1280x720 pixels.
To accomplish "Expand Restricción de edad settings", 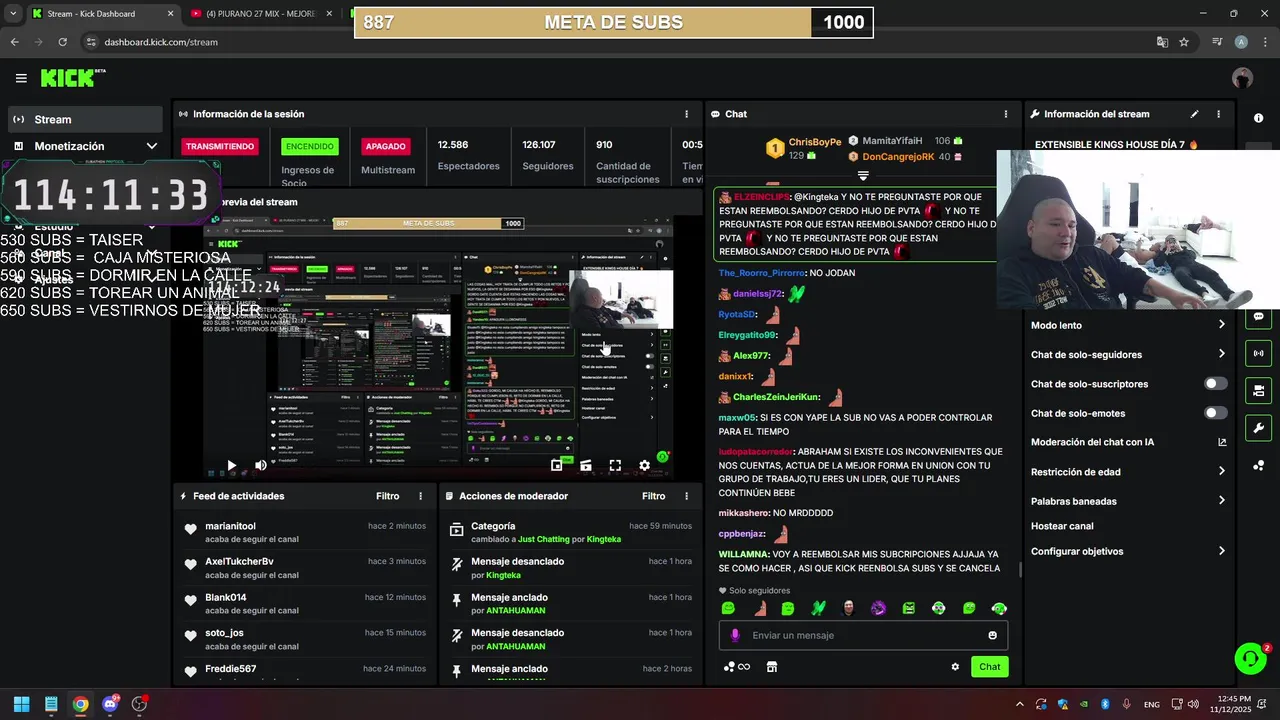I will pyautogui.click(x=1222, y=472).
